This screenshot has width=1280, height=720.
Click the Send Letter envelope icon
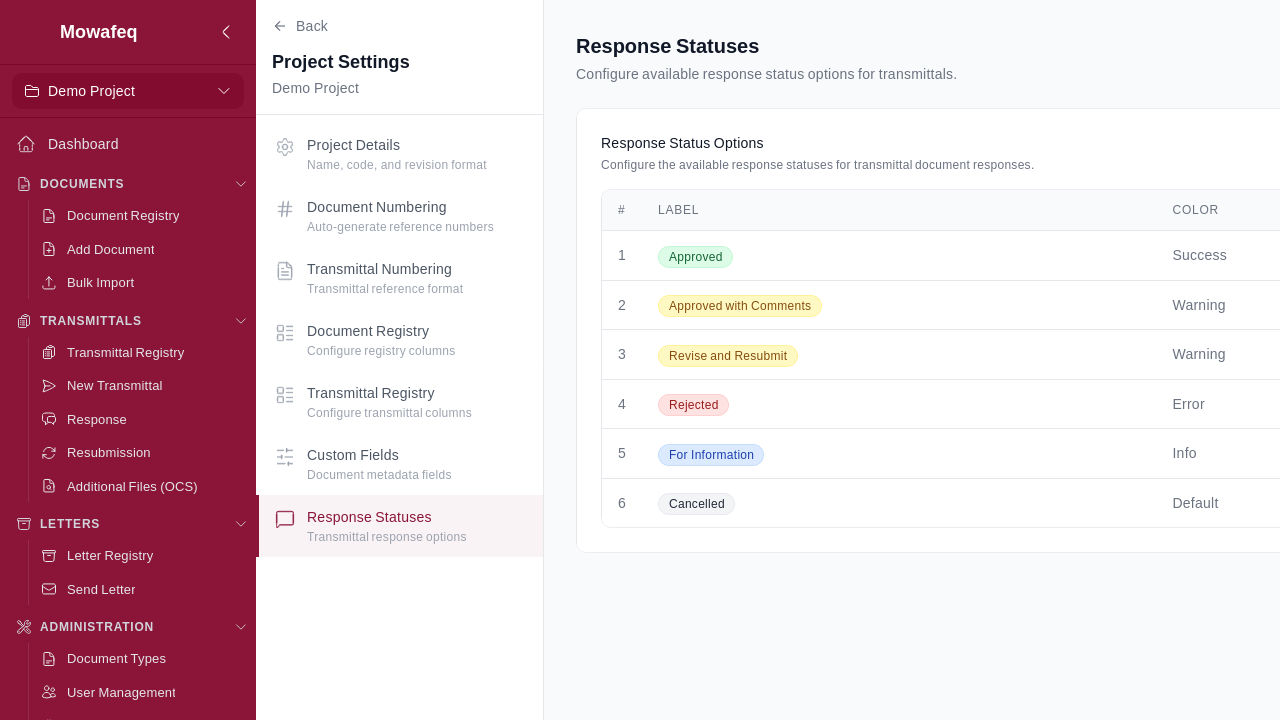48,590
